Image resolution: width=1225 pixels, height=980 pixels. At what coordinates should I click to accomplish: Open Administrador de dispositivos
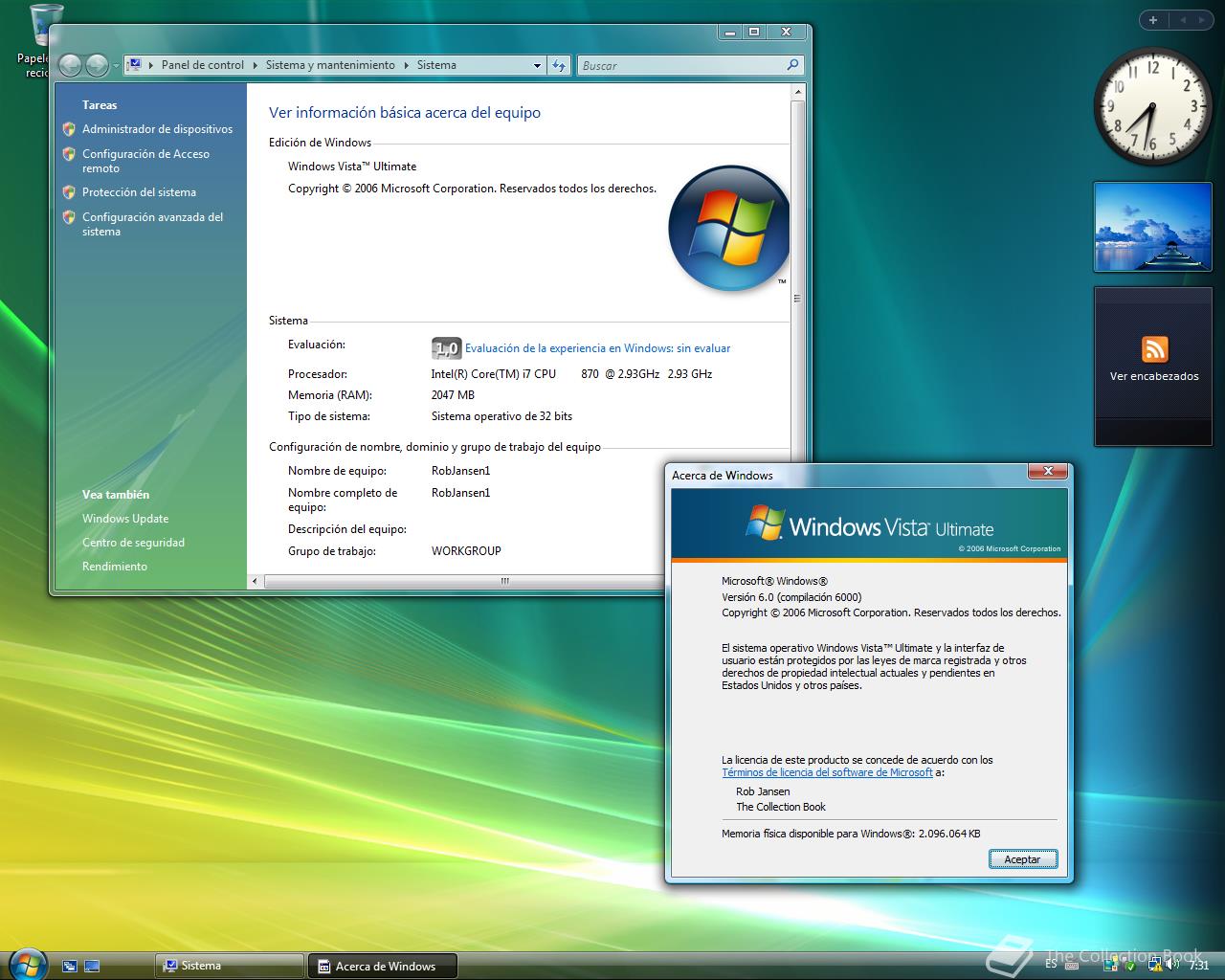pos(157,129)
